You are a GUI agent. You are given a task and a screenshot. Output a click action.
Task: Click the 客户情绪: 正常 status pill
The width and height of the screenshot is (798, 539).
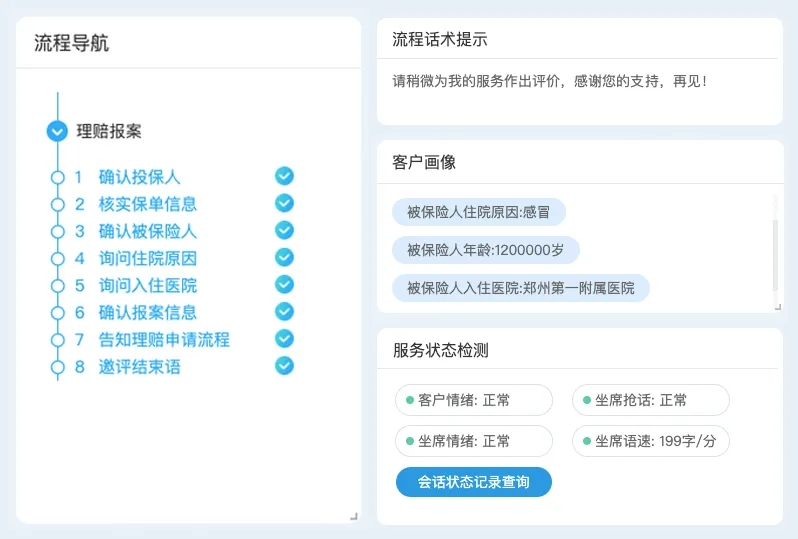click(x=474, y=400)
